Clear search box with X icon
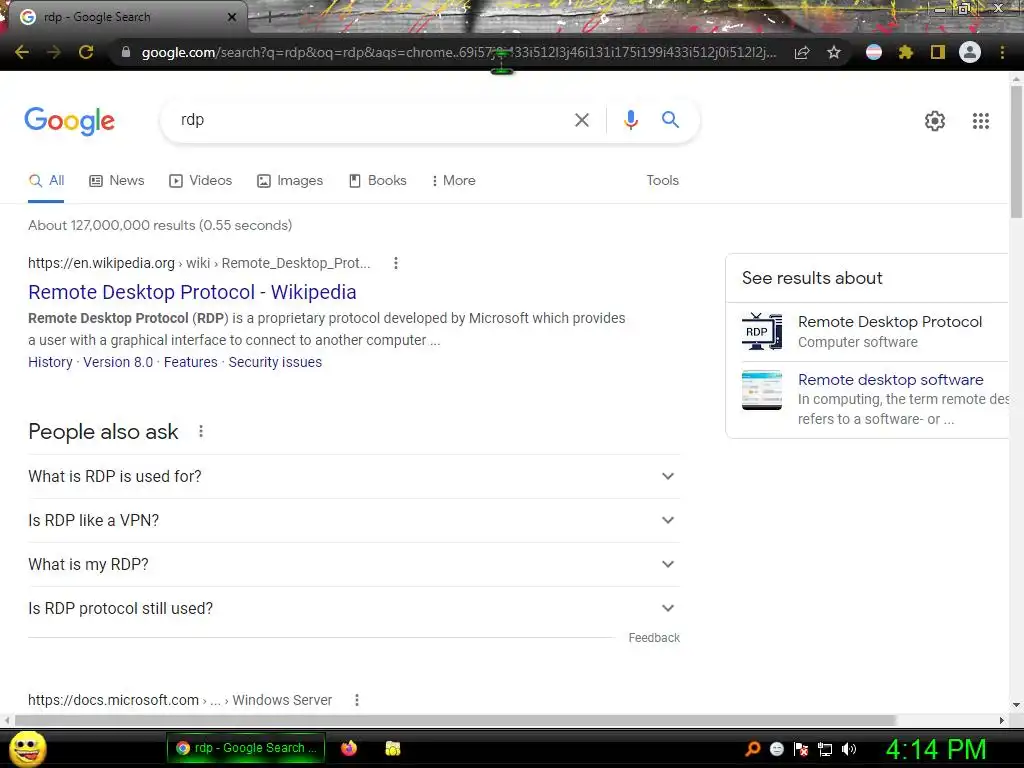Screen dimensions: 1024x768 coord(582,120)
